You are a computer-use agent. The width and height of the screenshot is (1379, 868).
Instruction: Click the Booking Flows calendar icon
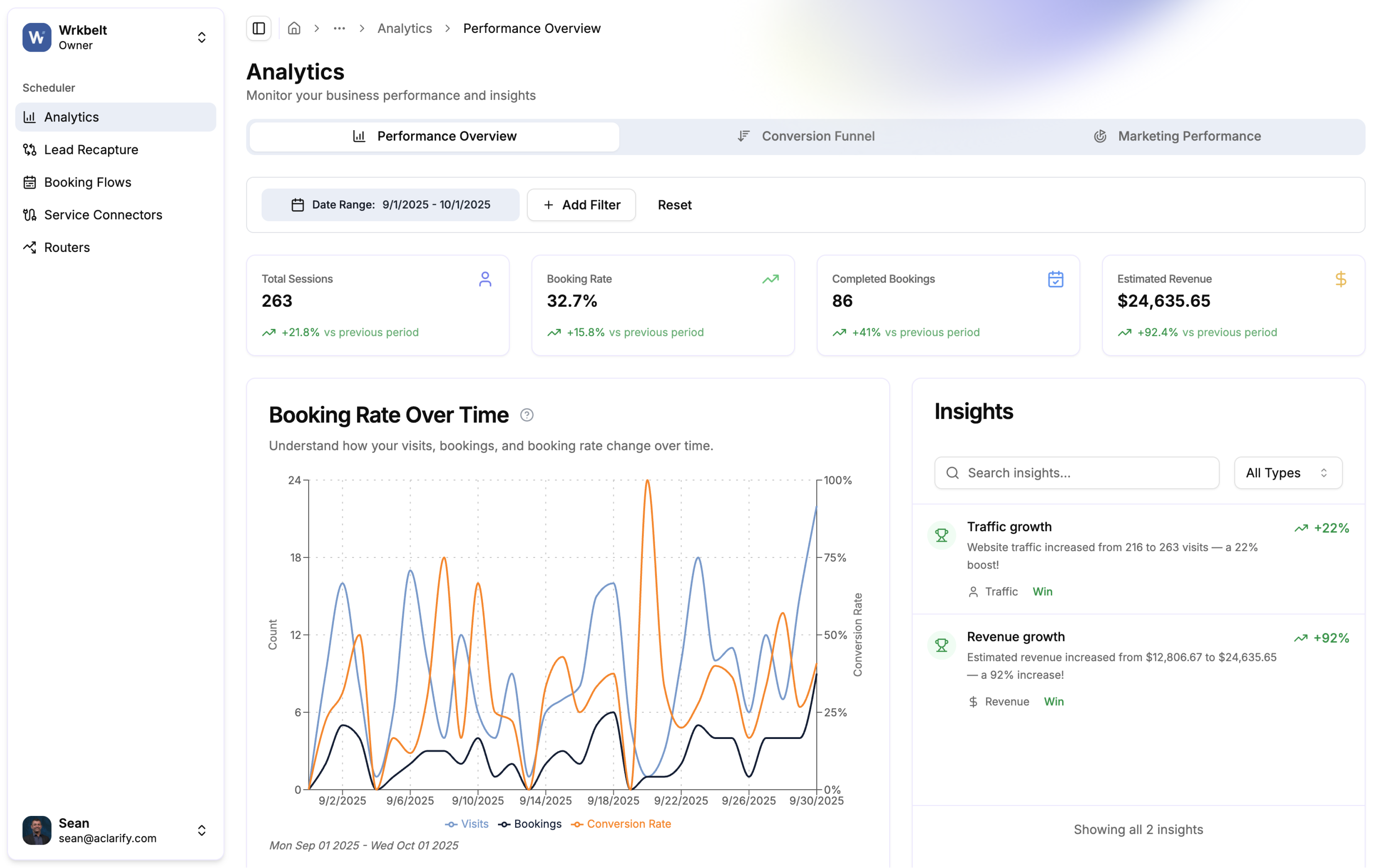[x=30, y=182]
